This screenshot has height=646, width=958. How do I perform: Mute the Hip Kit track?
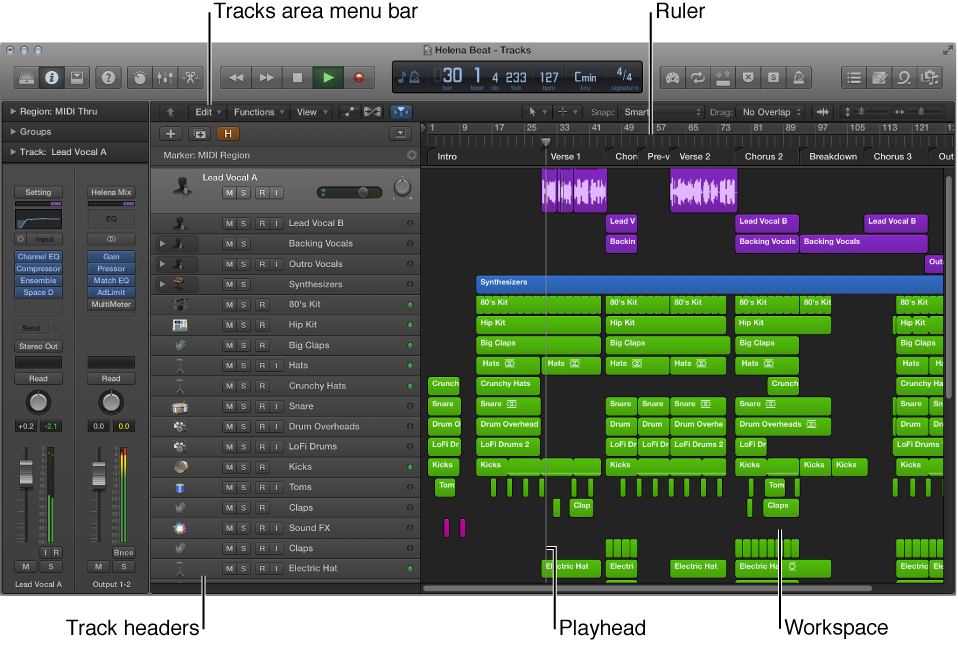click(229, 325)
